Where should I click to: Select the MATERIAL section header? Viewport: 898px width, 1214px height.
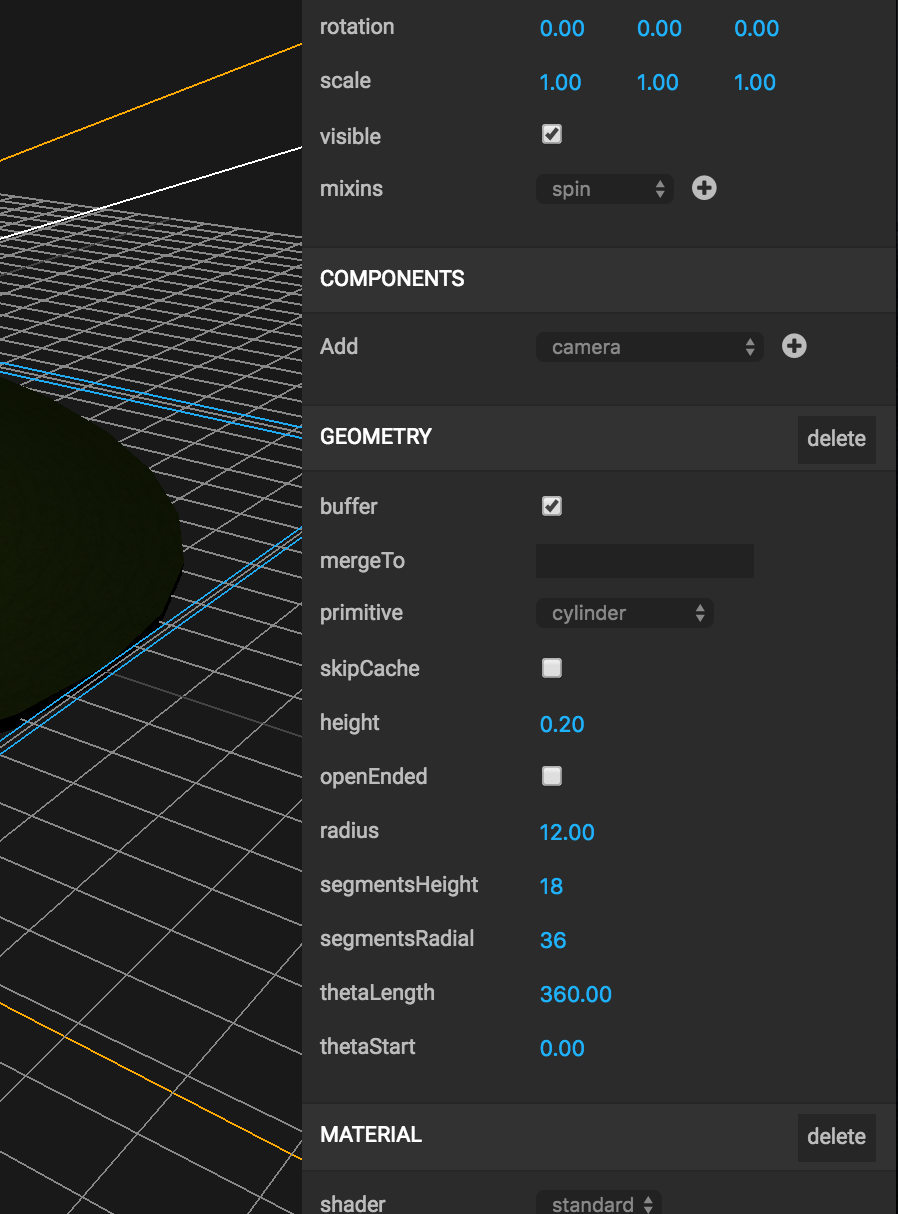(x=369, y=1135)
